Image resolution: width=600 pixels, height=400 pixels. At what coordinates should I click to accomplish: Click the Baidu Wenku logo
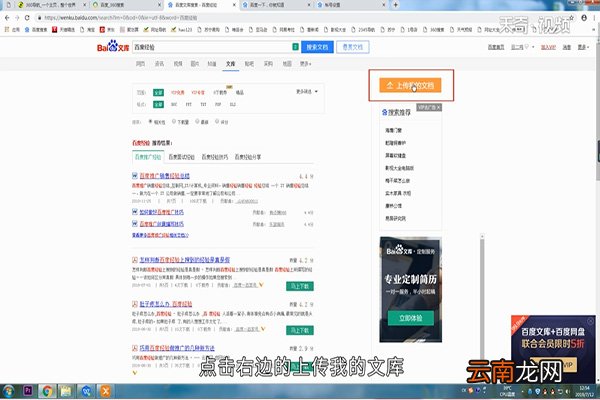pyautogui.click(x=113, y=46)
